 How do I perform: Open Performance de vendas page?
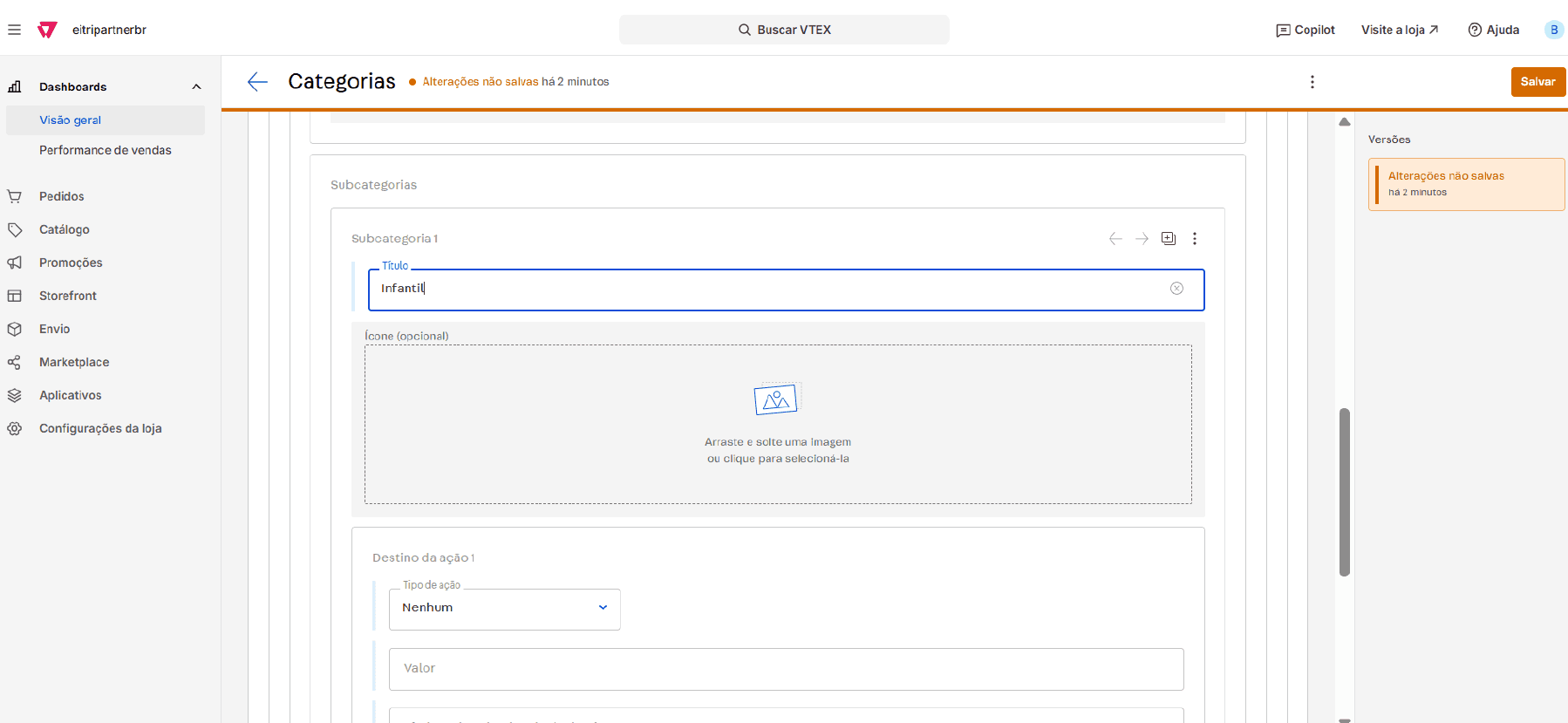tap(106, 150)
